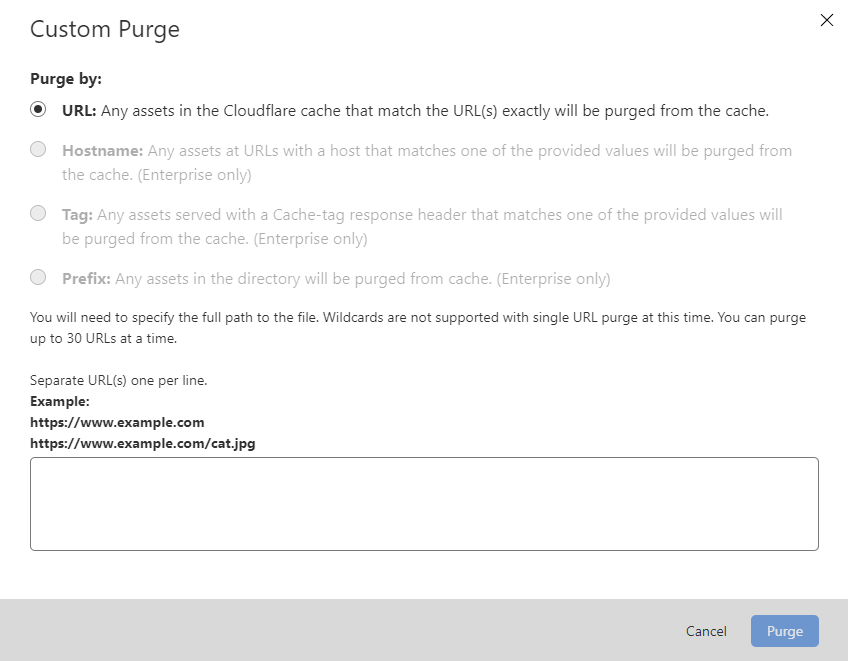
Task: Click the "Tag:" option label text
Action: [x=77, y=215]
